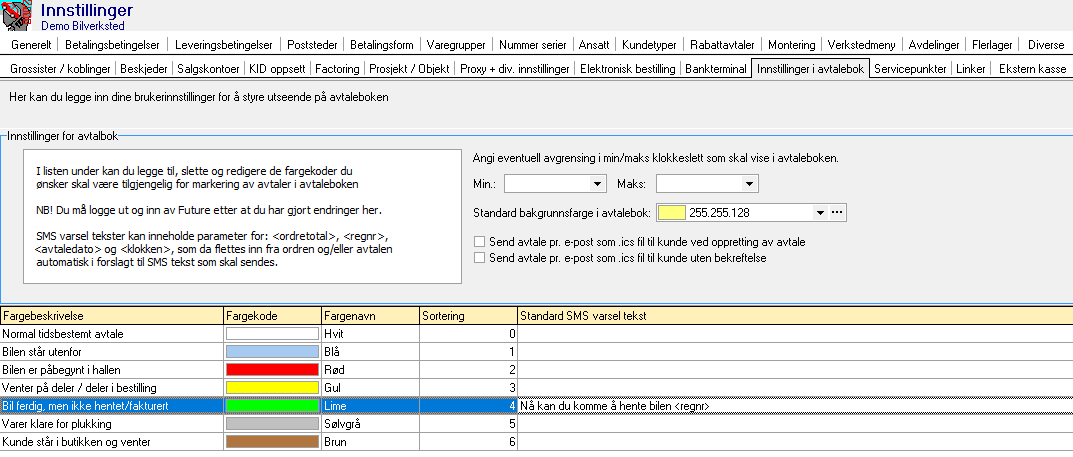Viewport: 1073px width, 457px height.
Task: Click SMS text cell for Bil ferdig row
Action: (794, 405)
